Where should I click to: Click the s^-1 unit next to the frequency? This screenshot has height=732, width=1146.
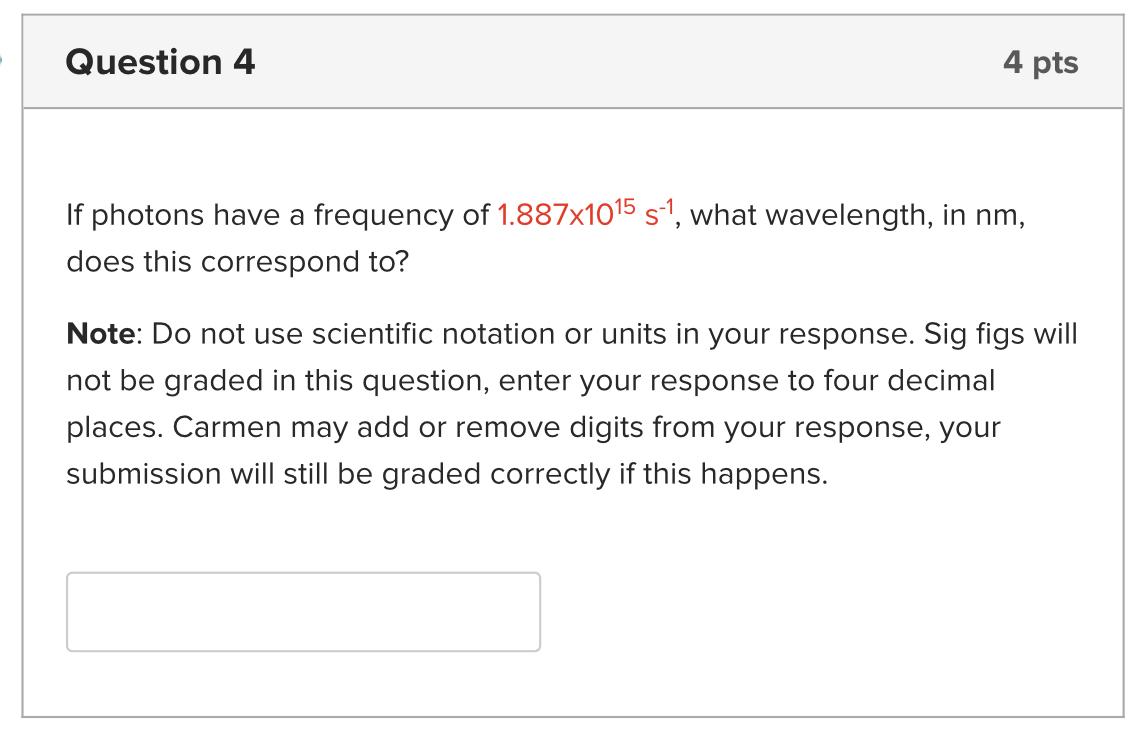(x=663, y=211)
